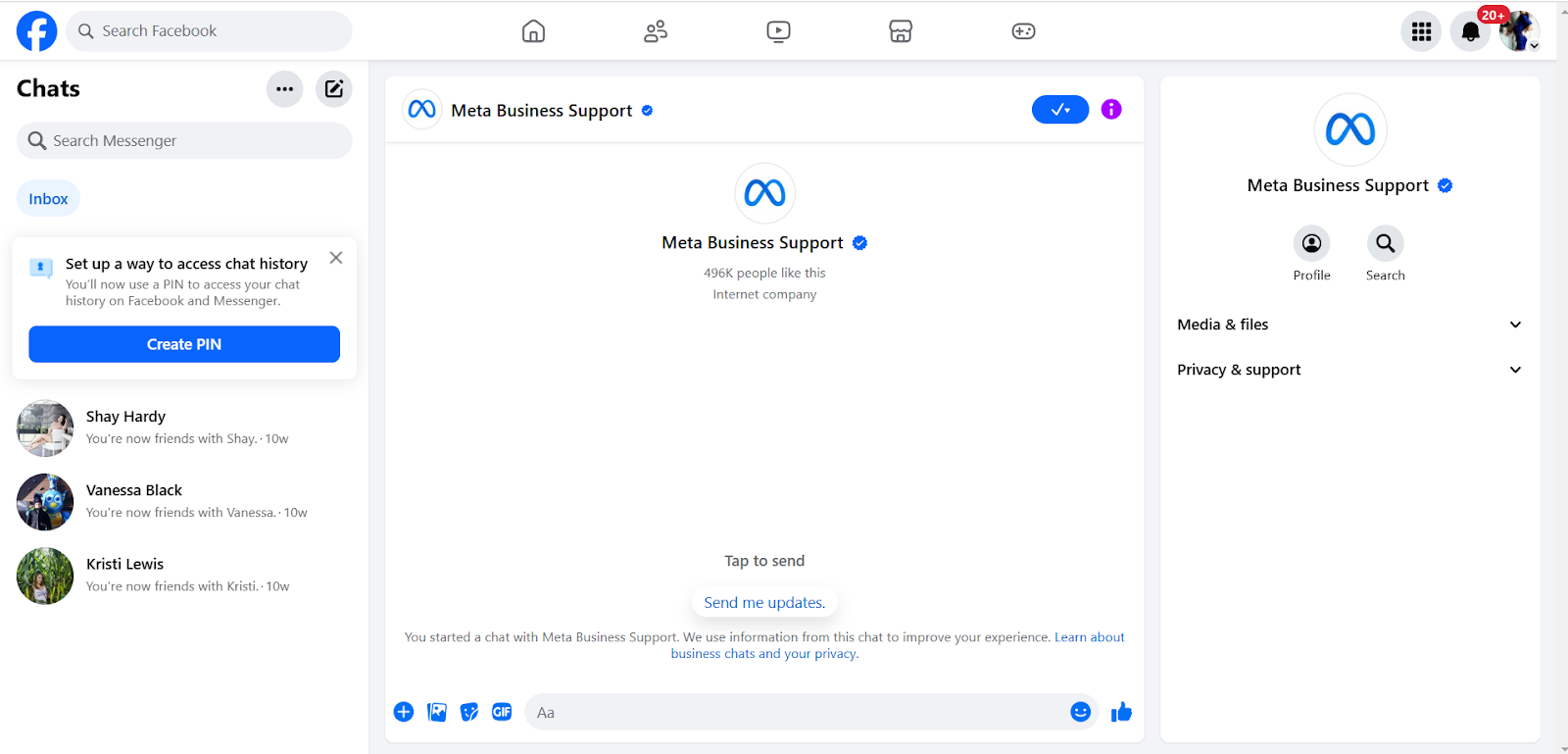Screen dimensions: 1568x754
Task: Open more actions plus icon in composer
Action: coord(404,712)
